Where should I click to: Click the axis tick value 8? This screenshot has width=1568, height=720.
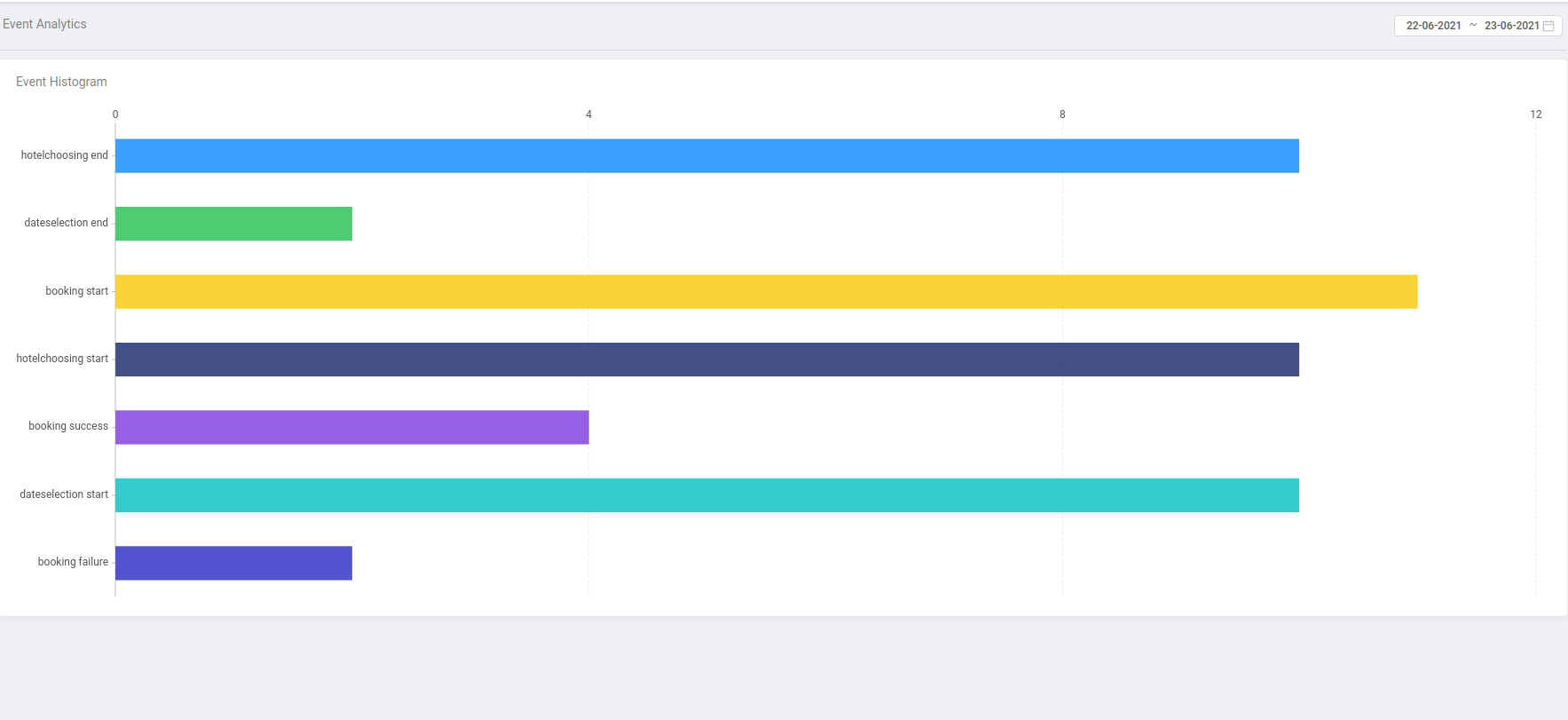[1062, 115]
